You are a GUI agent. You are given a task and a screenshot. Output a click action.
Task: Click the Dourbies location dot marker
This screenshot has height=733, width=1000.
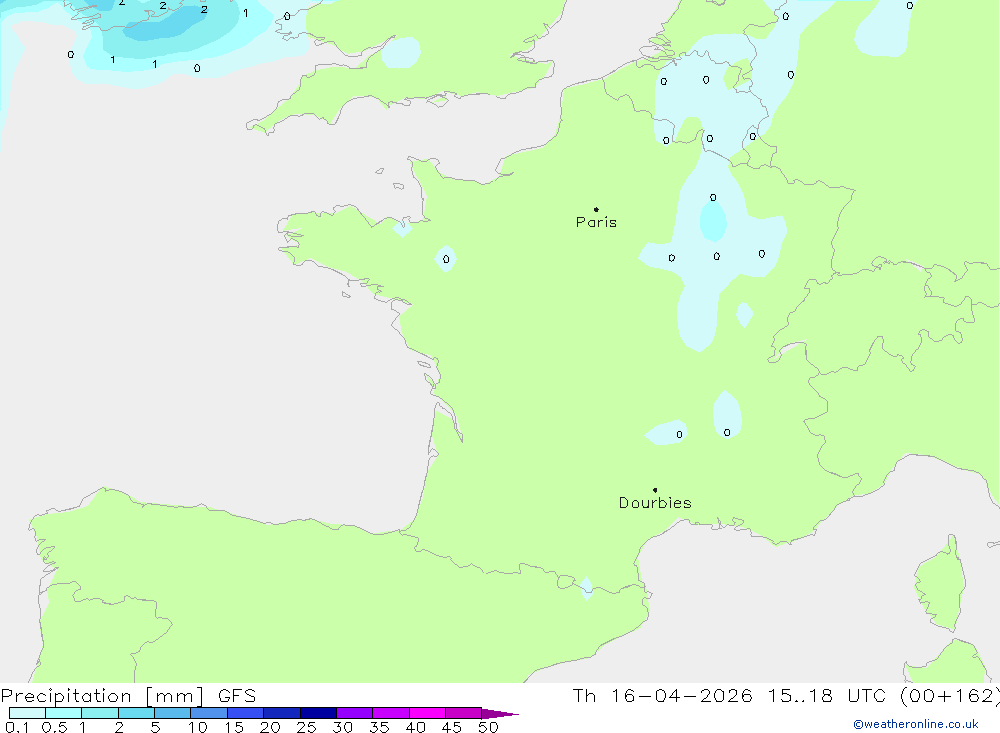tap(655, 490)
